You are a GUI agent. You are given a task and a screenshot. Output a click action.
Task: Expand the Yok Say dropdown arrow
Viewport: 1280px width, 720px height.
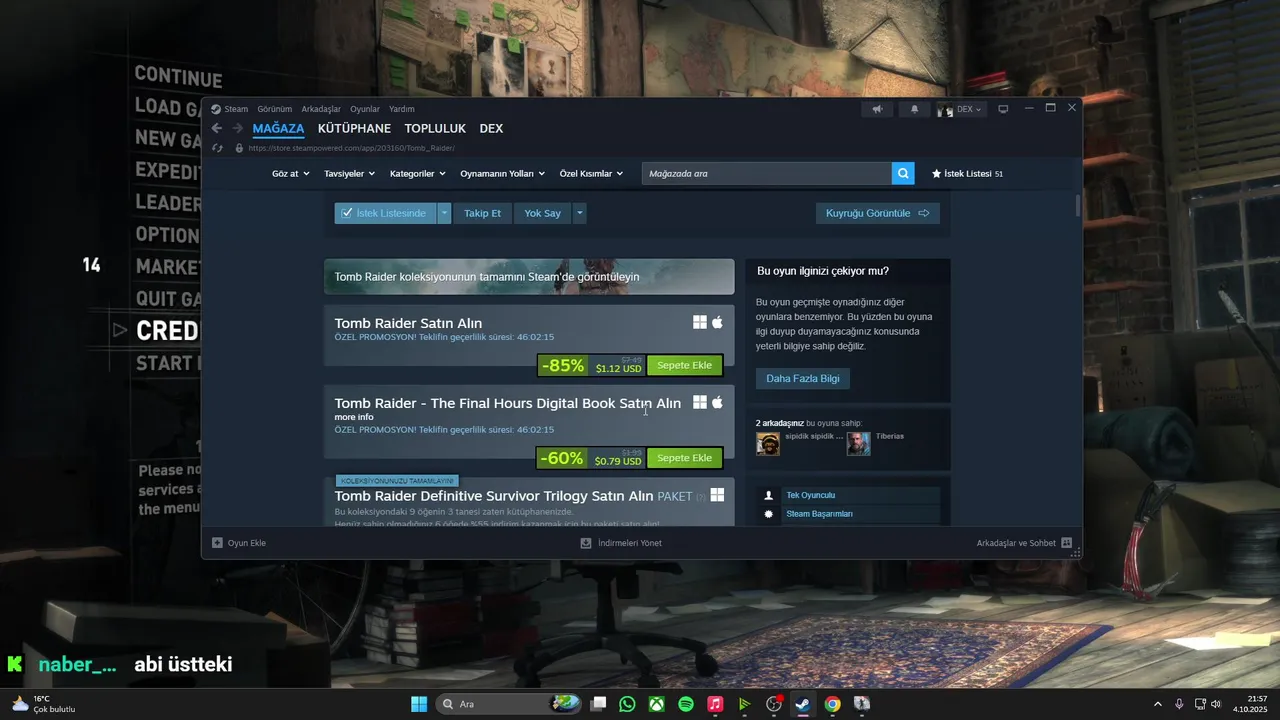coord(579,213)
